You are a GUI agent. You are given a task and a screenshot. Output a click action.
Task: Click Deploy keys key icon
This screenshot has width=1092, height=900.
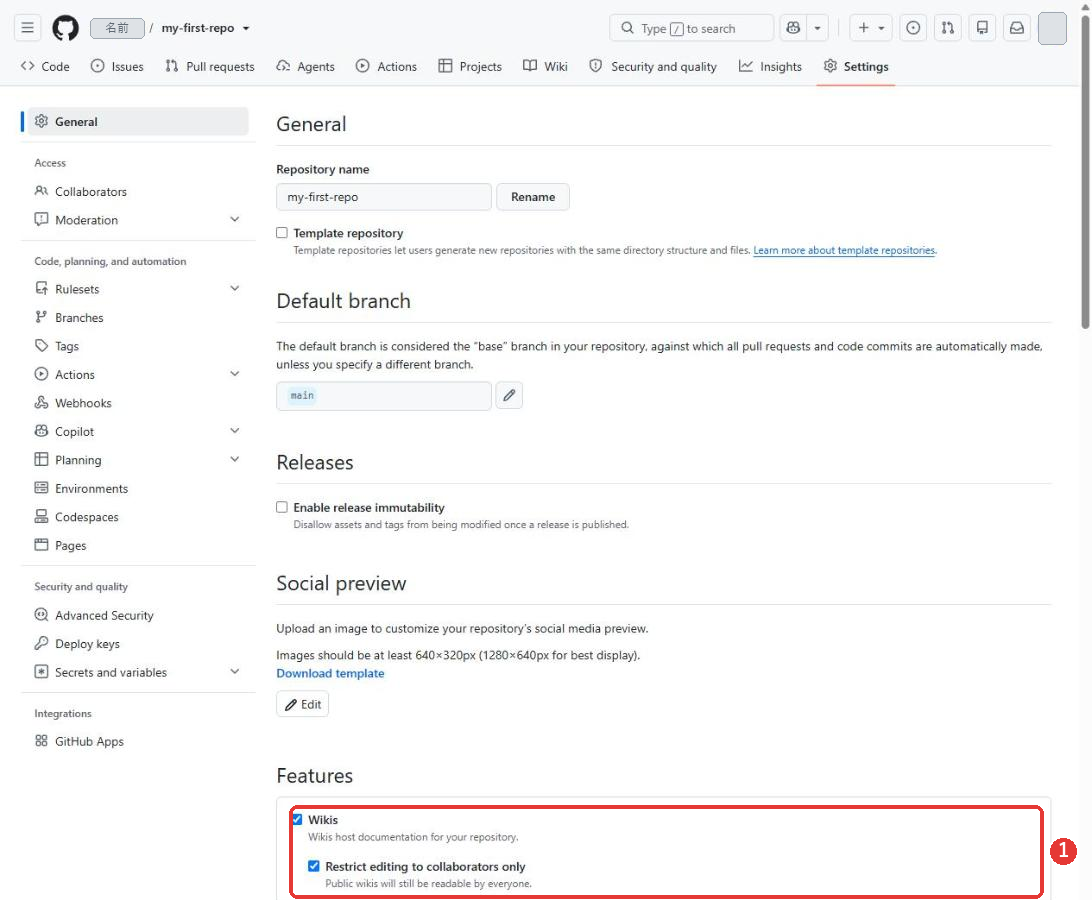pyautogui.click(x=42, y=643)
